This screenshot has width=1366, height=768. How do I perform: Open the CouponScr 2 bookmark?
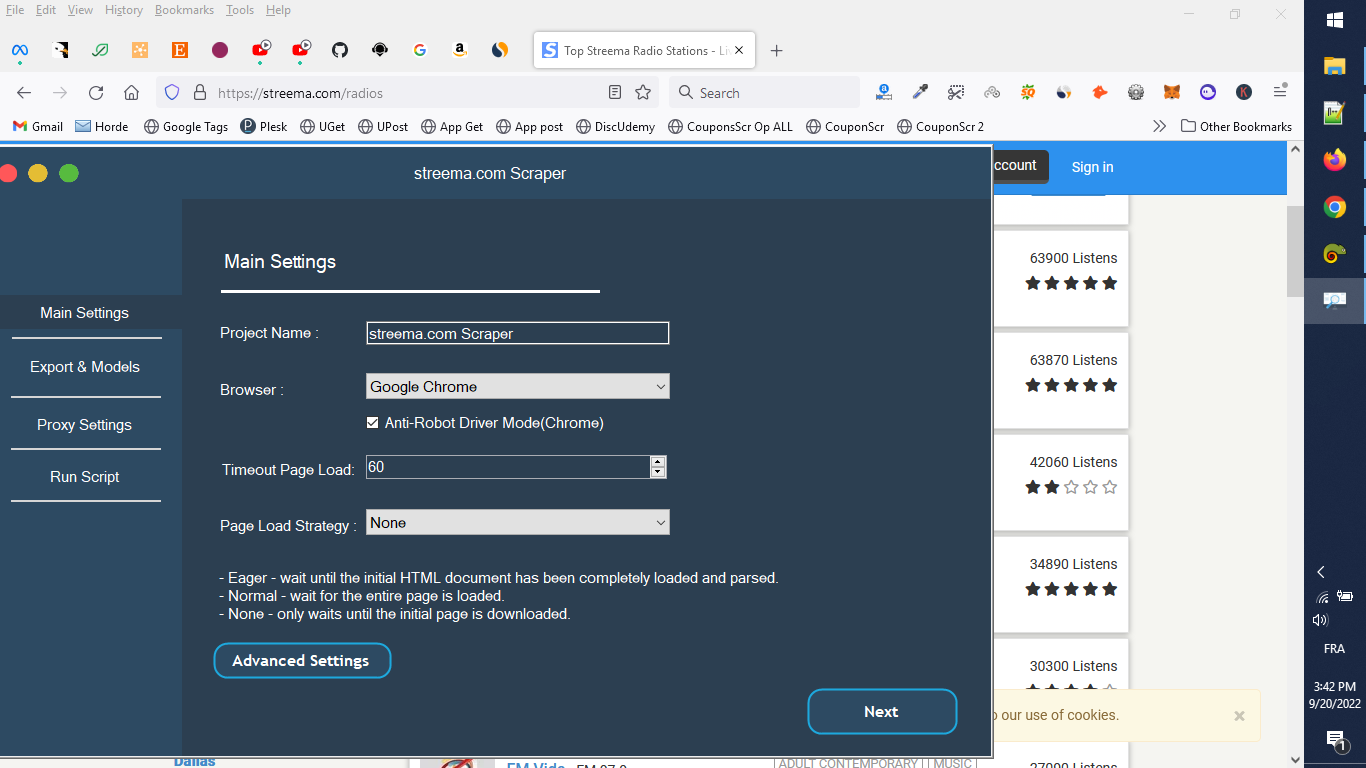click(x=940, y=126)
